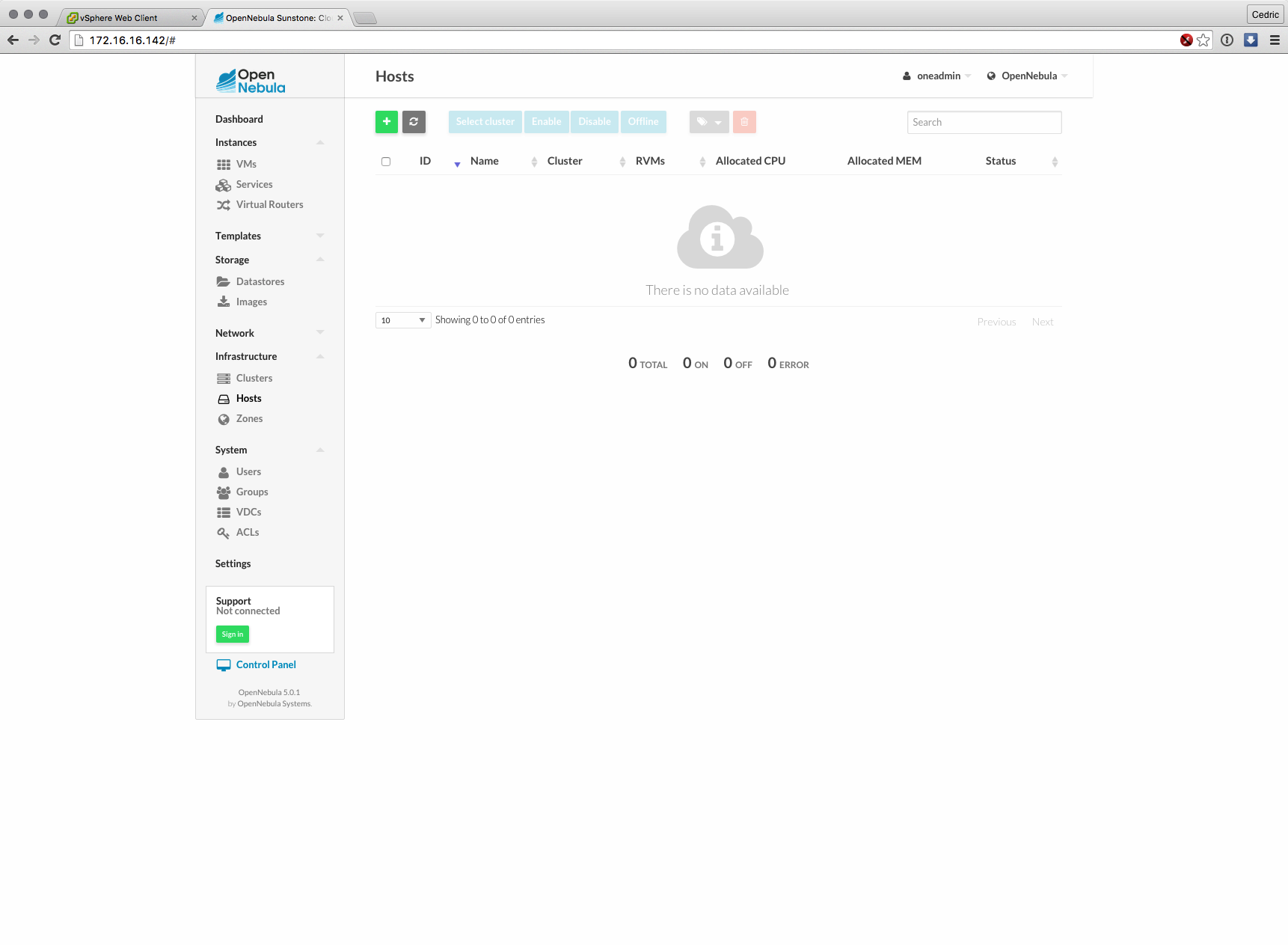Bookmark this page with the star icon
The height and width of the screenshot is (945, 1288).
[x=1203, y=40]
